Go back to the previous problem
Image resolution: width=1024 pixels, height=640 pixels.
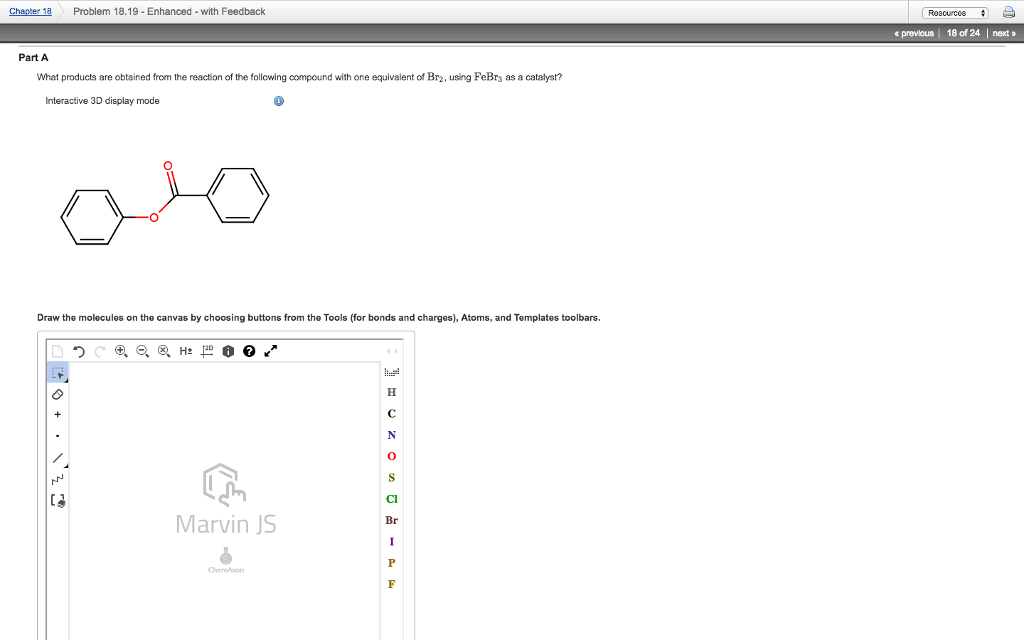click(x=912, y=31)
